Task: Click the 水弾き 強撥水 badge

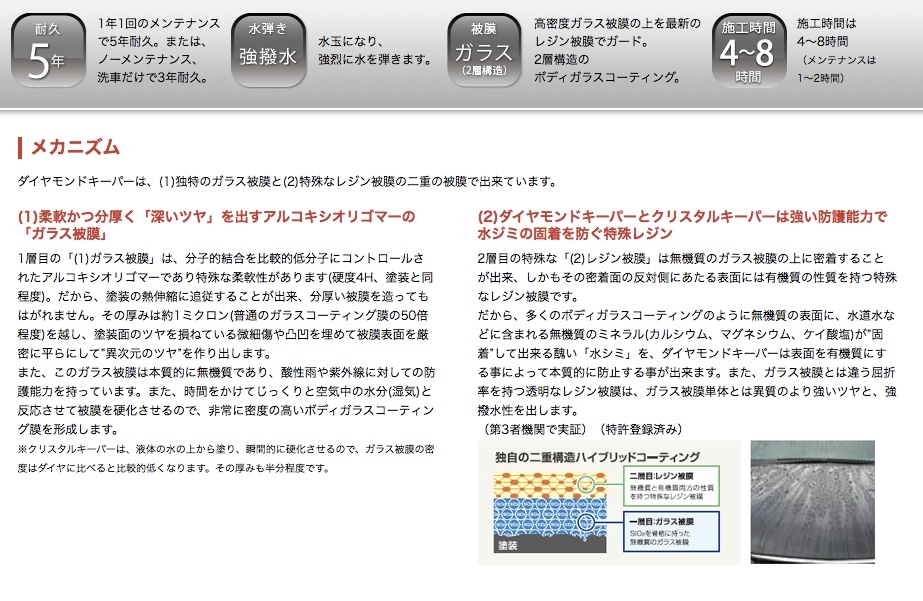Action: click(x=267, y=51)
